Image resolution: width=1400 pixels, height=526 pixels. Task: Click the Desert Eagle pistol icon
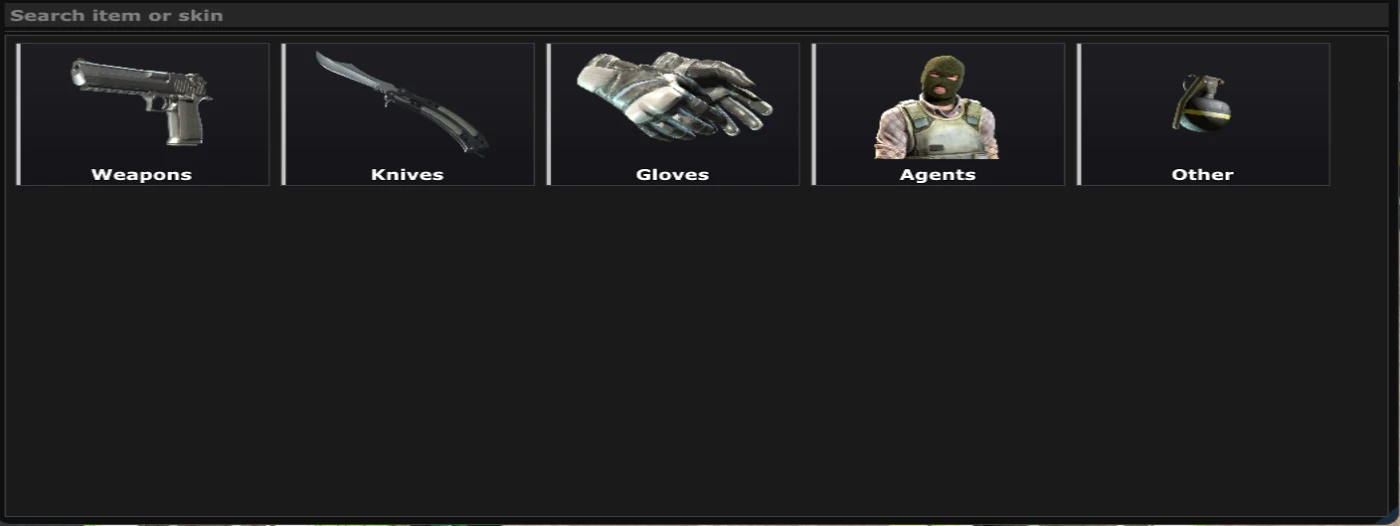(141, 101)
